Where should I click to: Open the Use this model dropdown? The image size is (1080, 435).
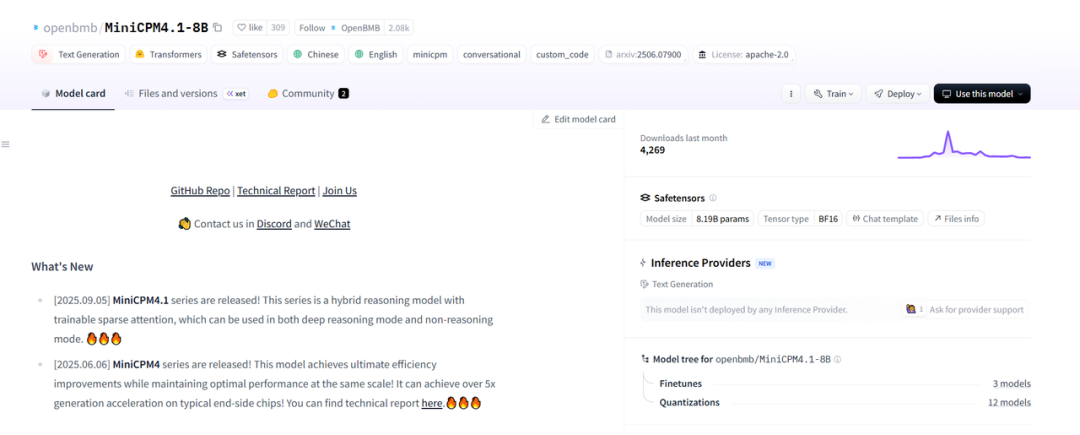[x=981, y=93]
